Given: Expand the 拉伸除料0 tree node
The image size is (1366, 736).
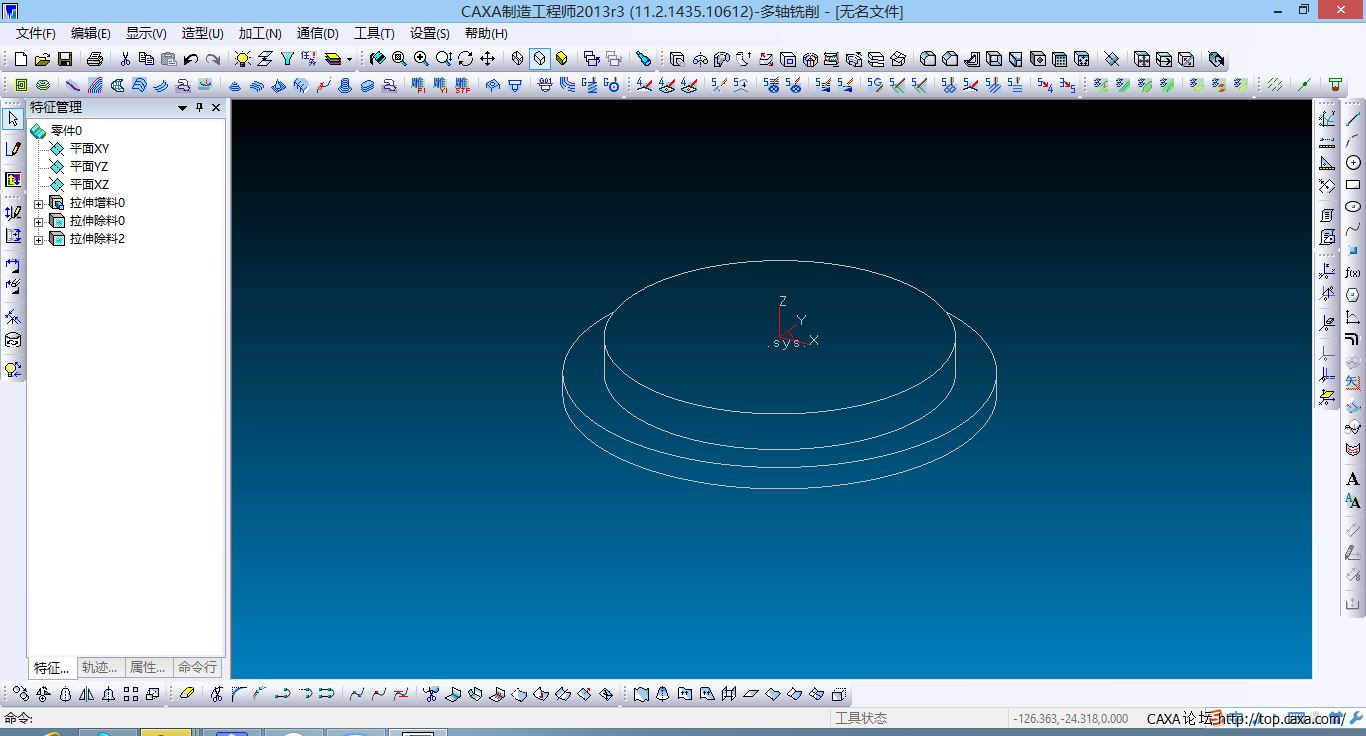Looking at the screenshot, I should pos(39,221).
